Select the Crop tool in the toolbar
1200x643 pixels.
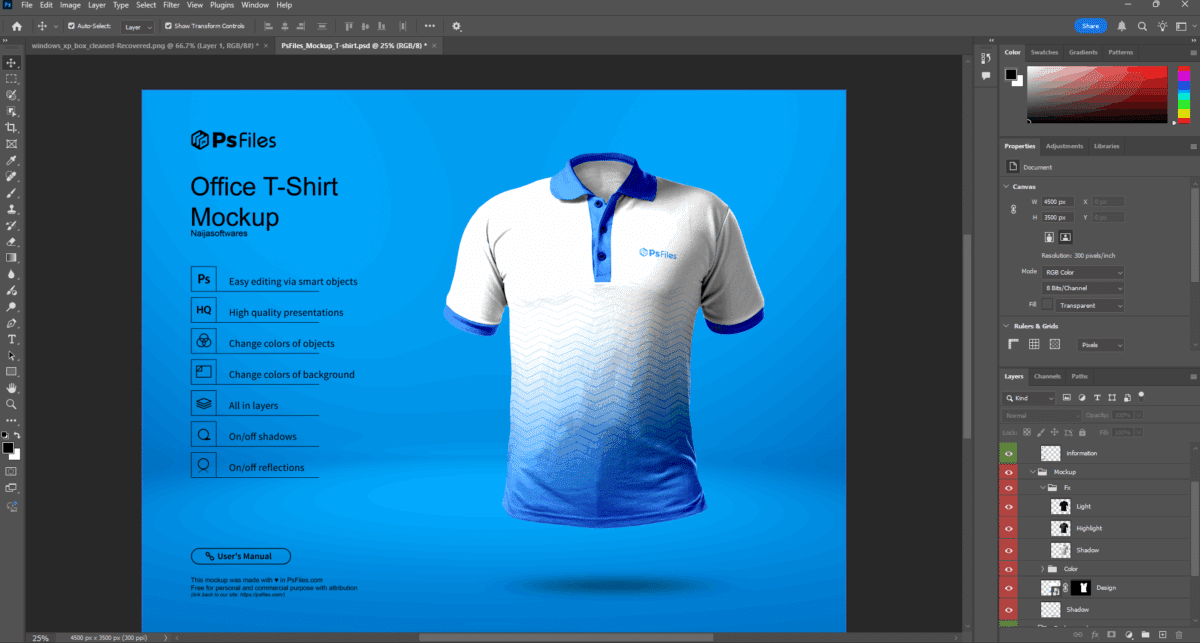click(x=11, y=127)
